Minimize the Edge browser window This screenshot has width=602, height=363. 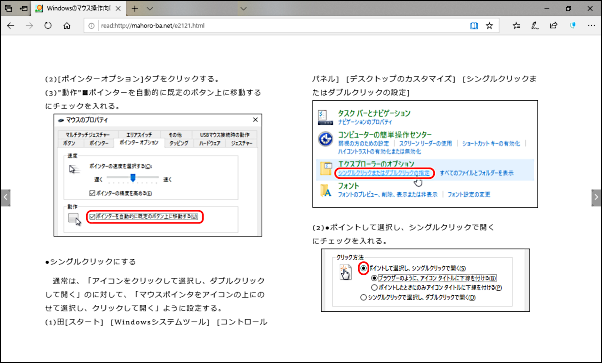tap(547, 8)
